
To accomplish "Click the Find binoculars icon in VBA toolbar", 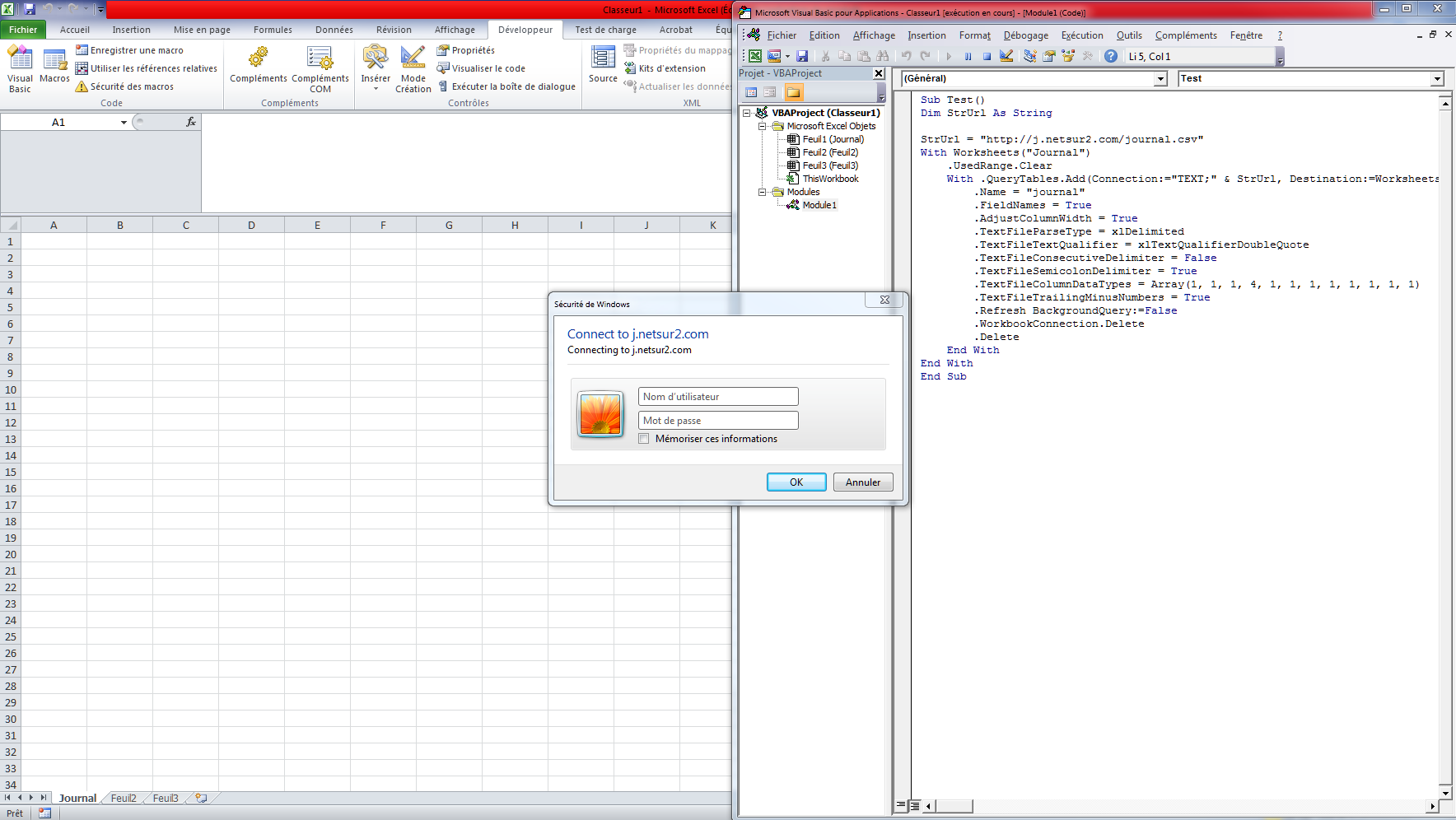I will pos(883,56).
